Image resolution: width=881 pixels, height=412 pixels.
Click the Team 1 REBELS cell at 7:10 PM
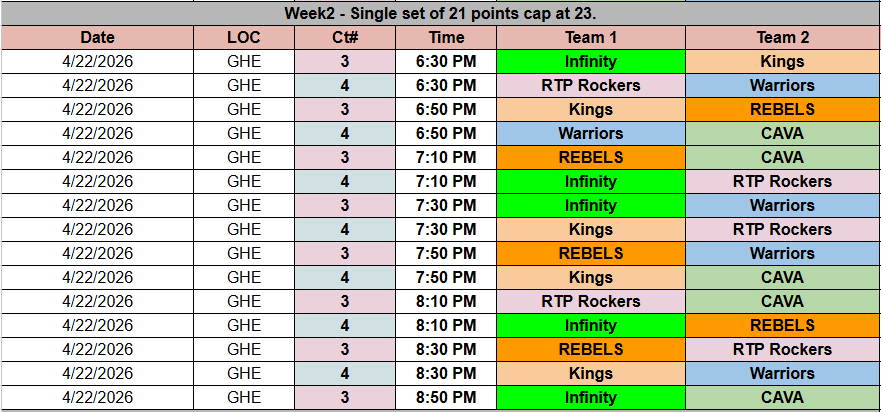coord(591,157)
